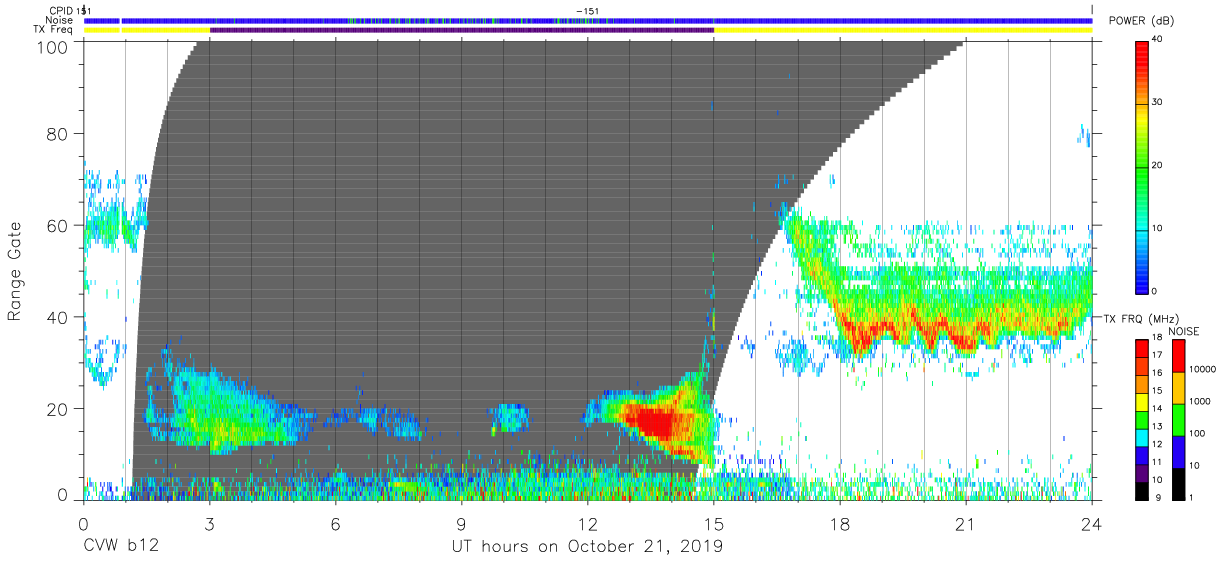Click the x-axis tick label "21"
Screen dimensions: 1228x567
point(966,524)
